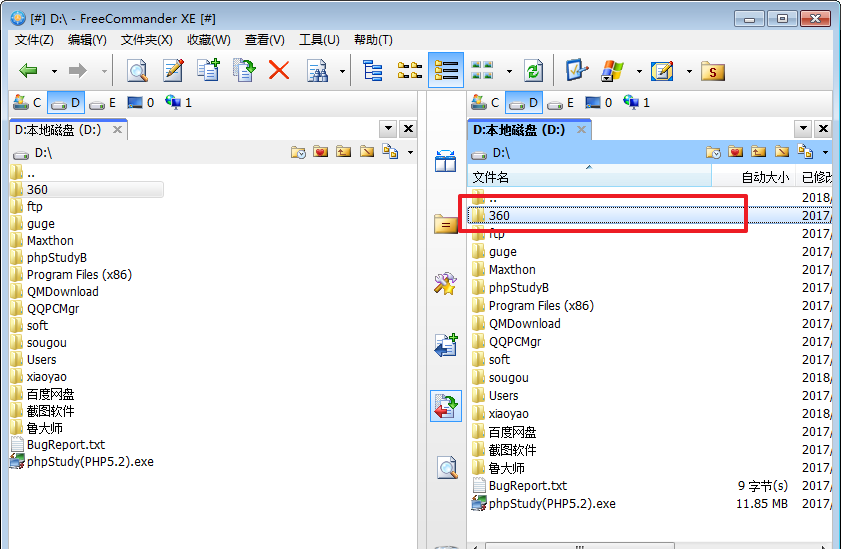Click the Copy files toolbar icon
Screen dimensions: 841x549
[x=208, y=70]
